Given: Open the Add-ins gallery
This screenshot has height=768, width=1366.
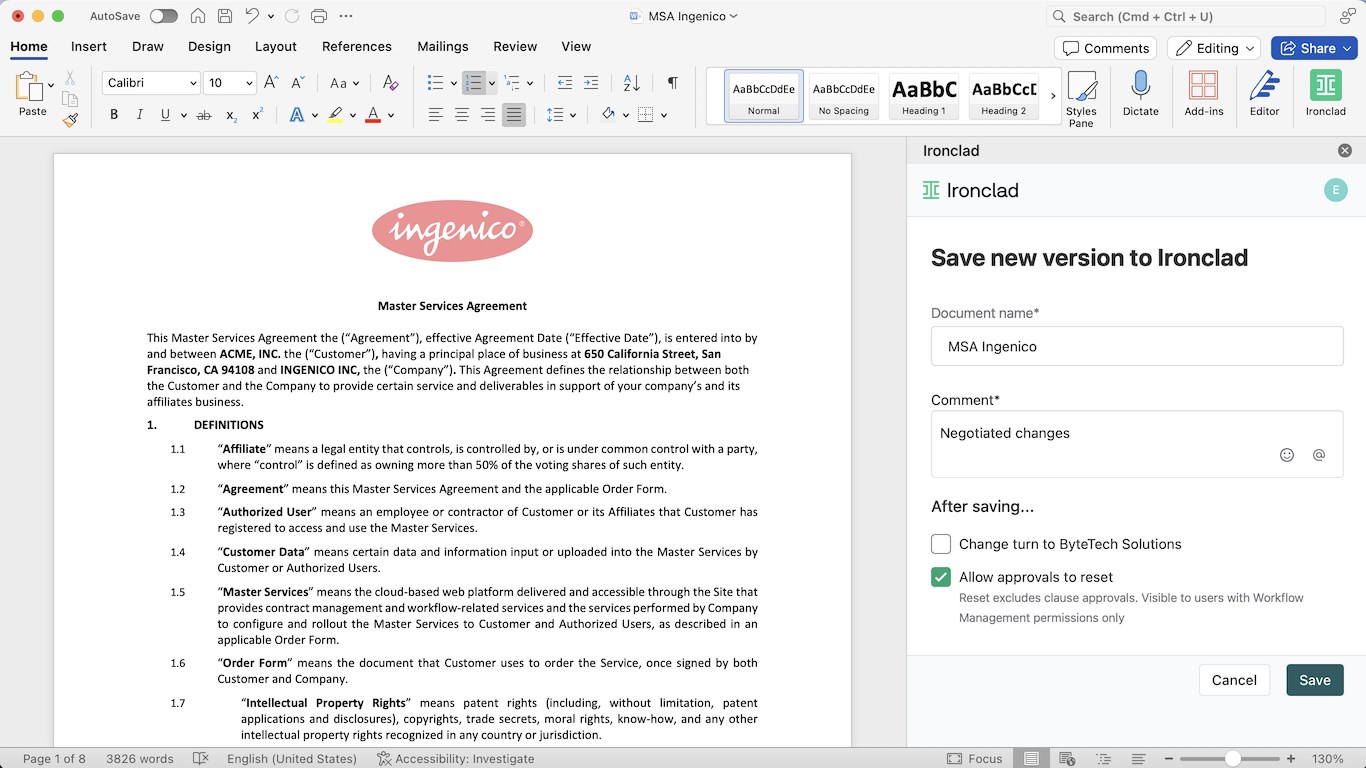Looking at the screenshot, I should (x=1204, y=95).
